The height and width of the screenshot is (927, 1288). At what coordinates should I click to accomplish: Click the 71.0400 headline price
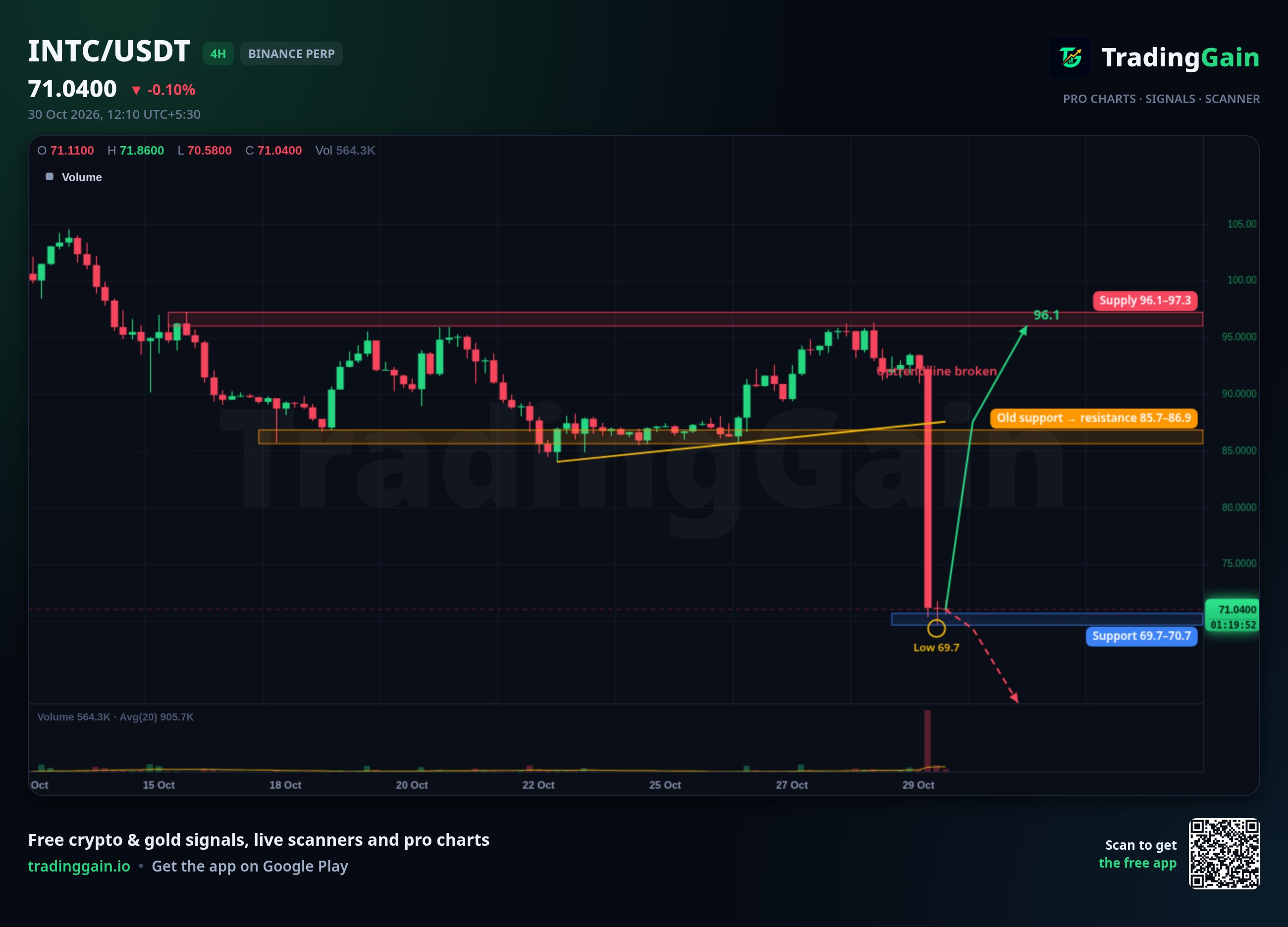pyautogui.click(x=72, y=89)
